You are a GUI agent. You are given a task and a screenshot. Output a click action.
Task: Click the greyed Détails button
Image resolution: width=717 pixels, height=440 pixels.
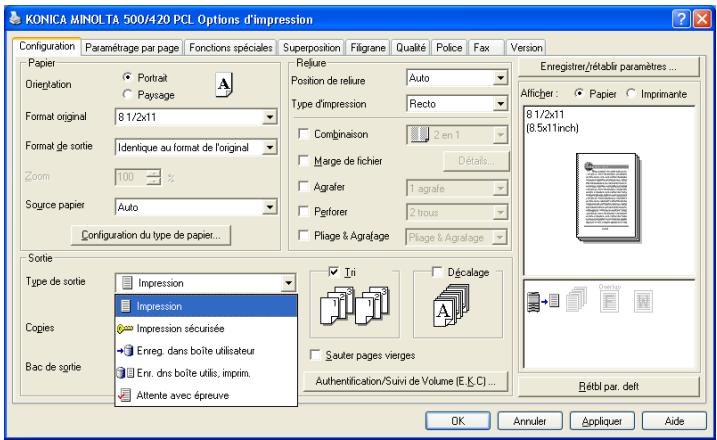476,161
